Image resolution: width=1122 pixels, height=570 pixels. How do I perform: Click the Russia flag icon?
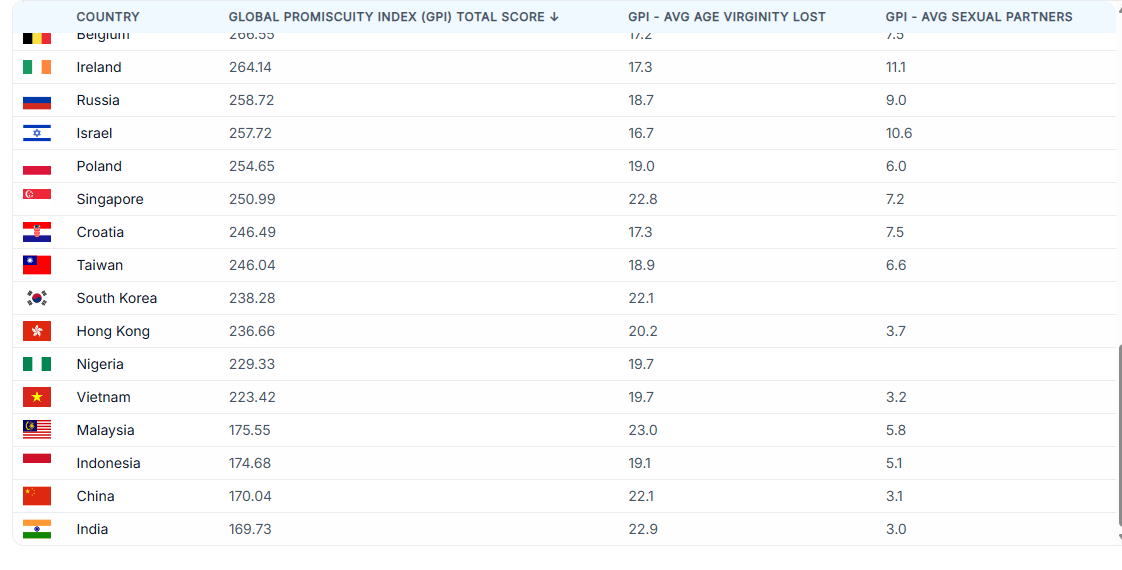pos(37,100)
